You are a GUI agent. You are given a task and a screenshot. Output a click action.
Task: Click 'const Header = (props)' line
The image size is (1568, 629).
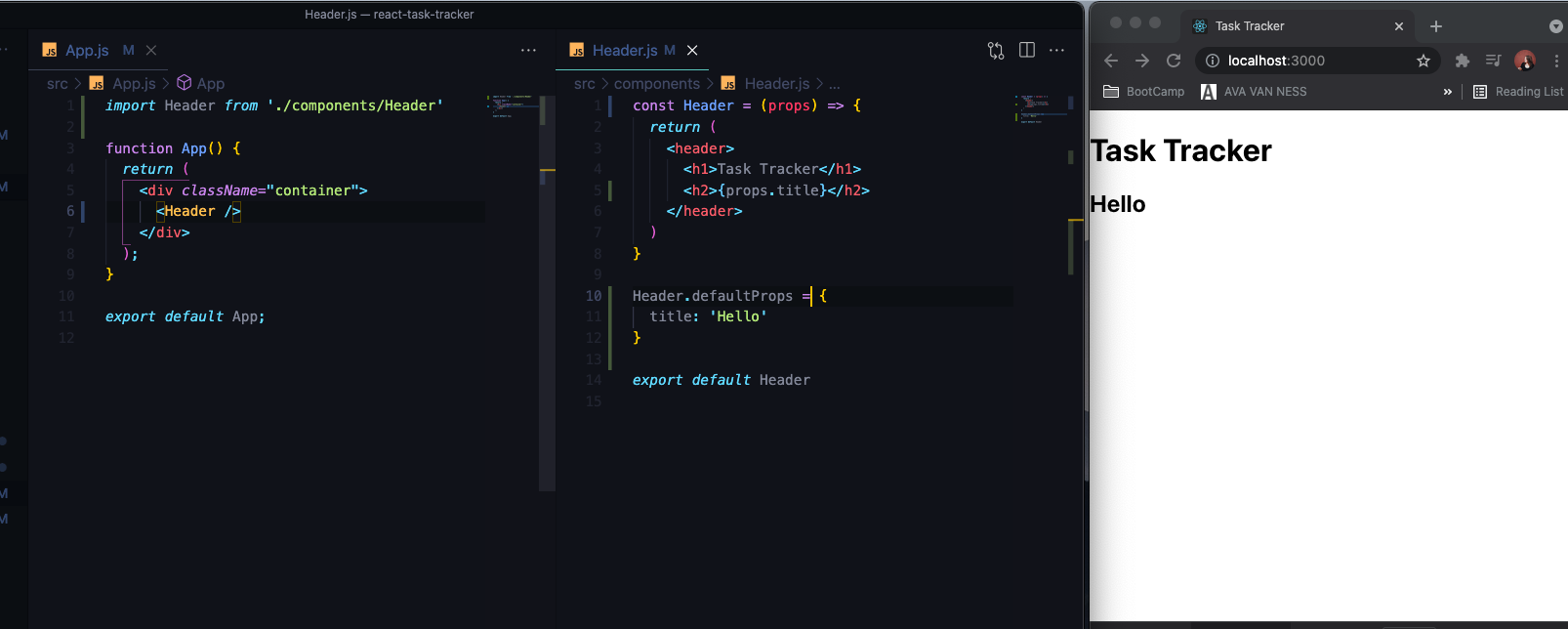click(x=747, y=105)
